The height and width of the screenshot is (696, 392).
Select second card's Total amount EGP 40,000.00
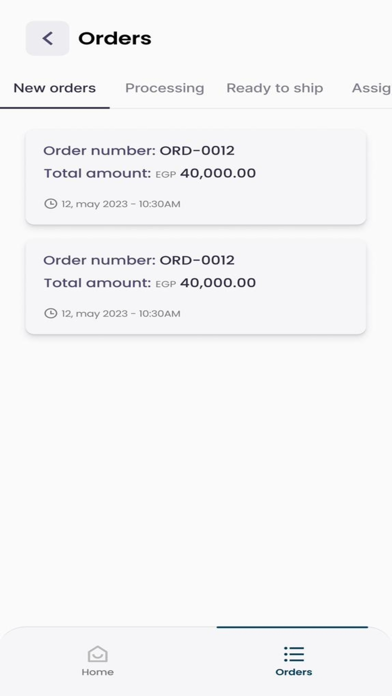150,283
